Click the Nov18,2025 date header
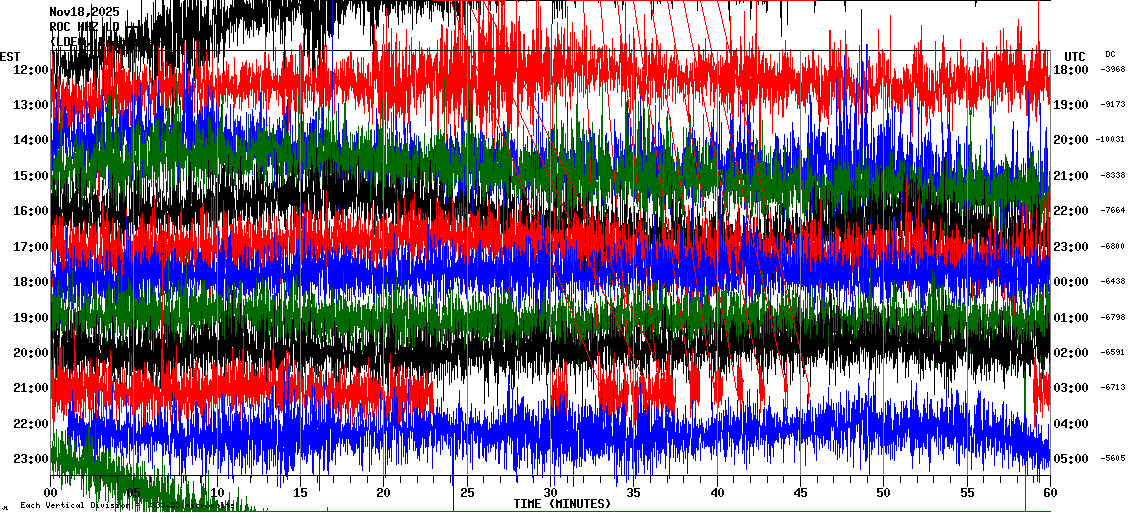 click(84, 12)
